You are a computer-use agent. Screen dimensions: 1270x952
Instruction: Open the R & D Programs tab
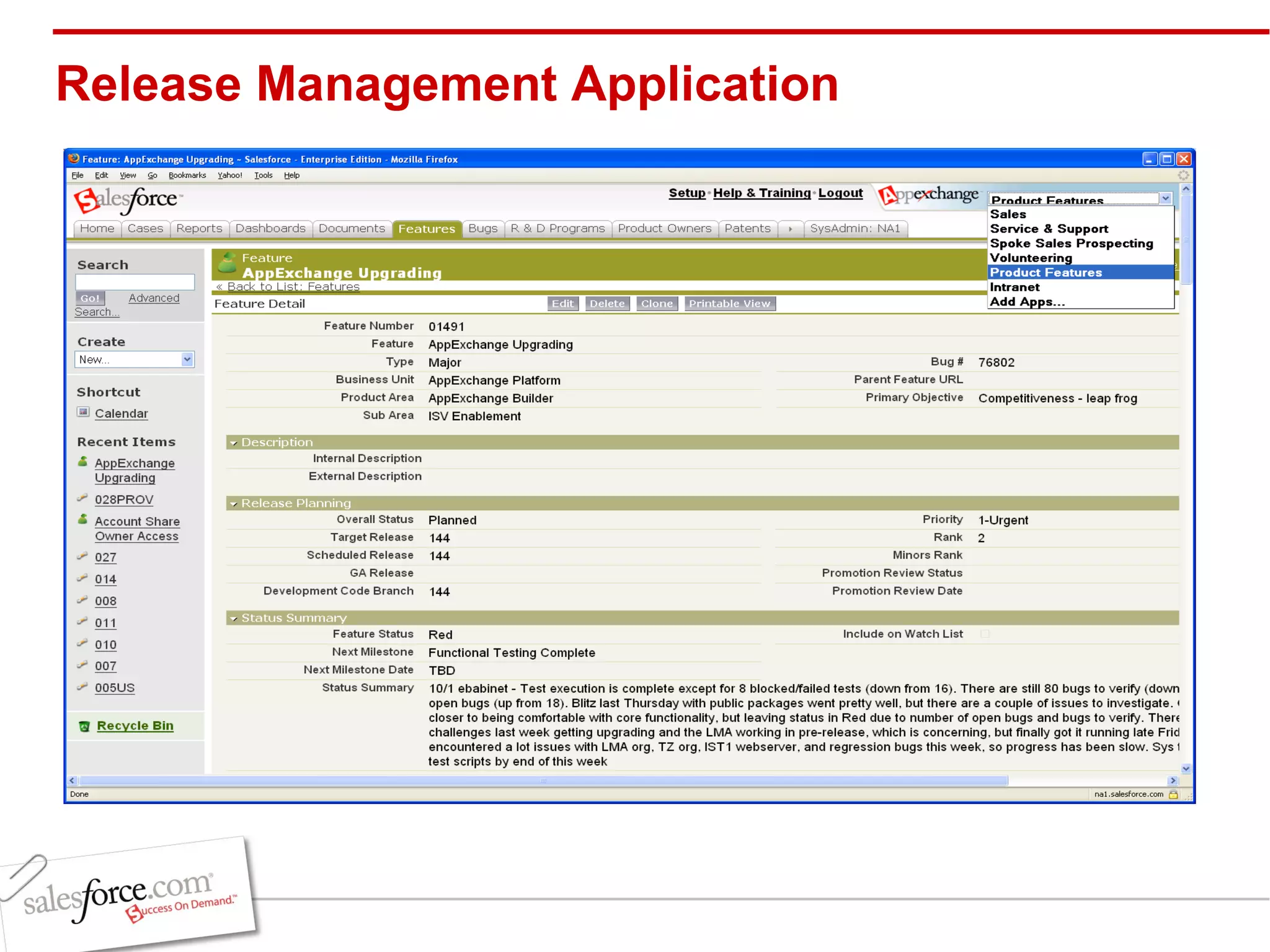point(557,229)
